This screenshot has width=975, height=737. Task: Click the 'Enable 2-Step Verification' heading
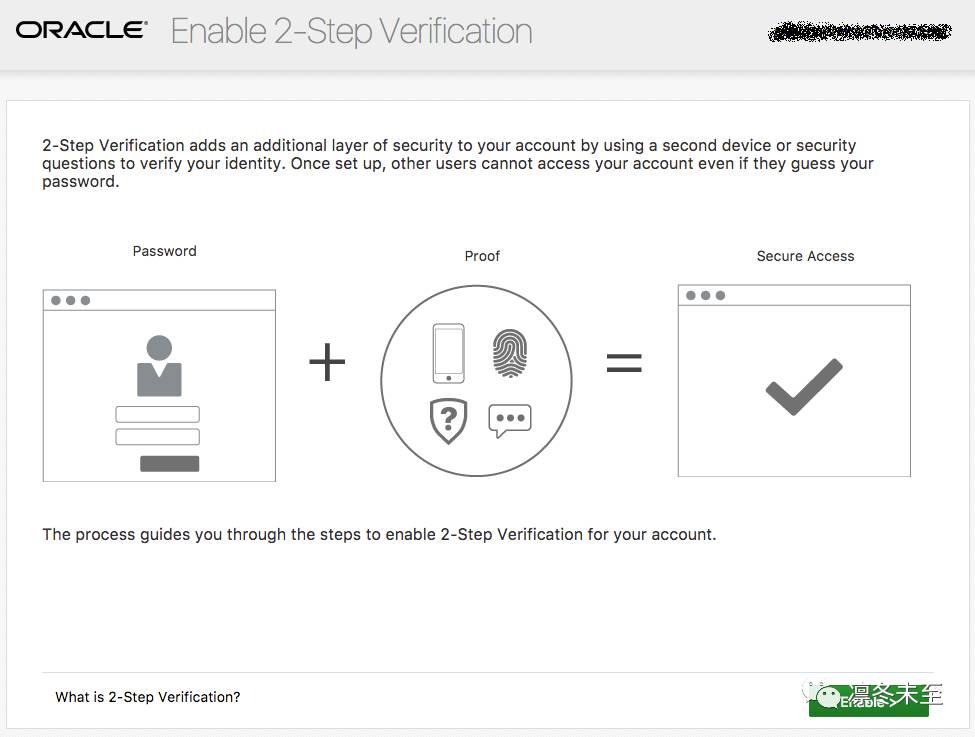point(351,31)
